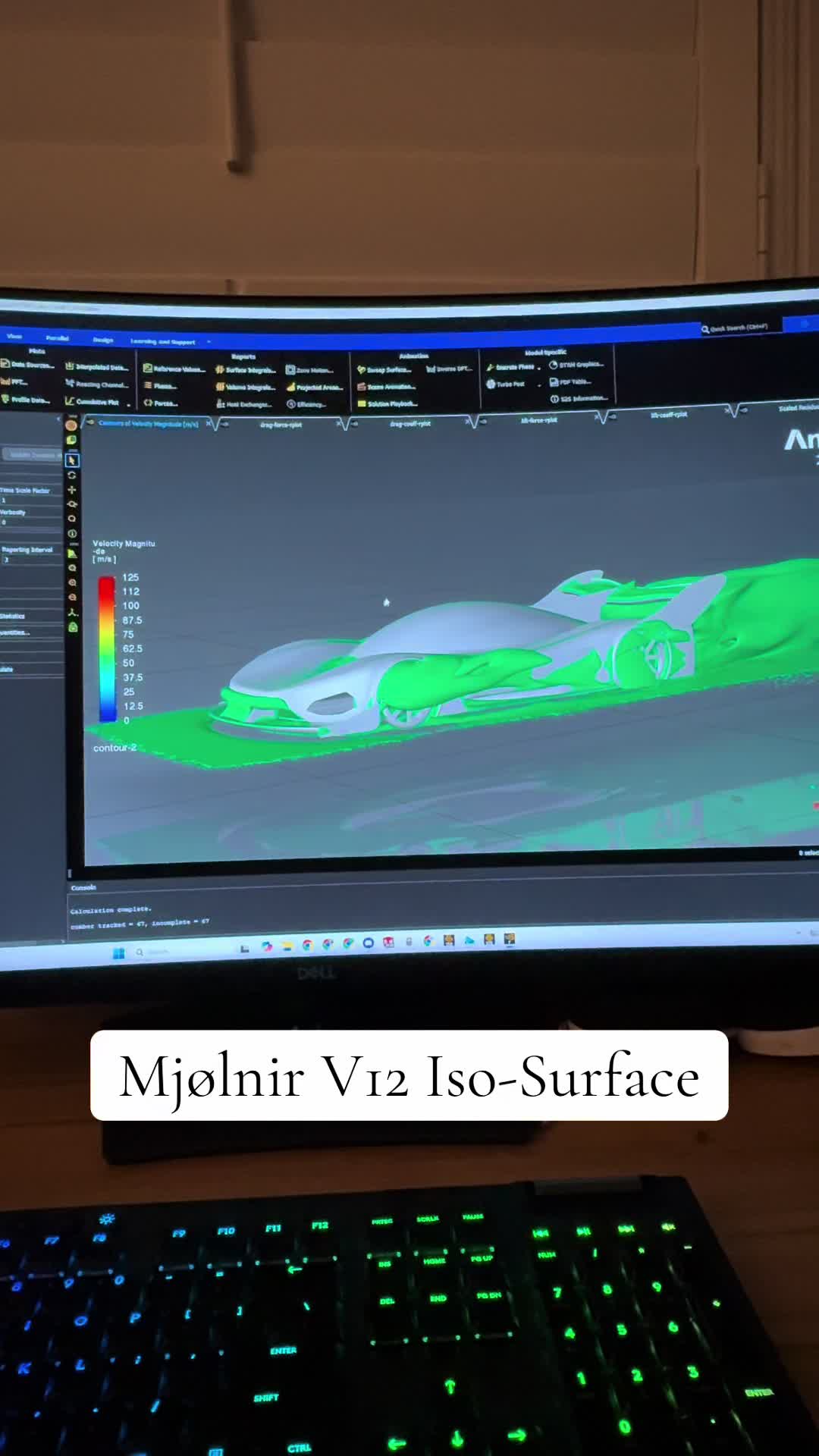Open the Reacting Channel plot
This screenshot has width=819, height=1456.
(97, 384)
